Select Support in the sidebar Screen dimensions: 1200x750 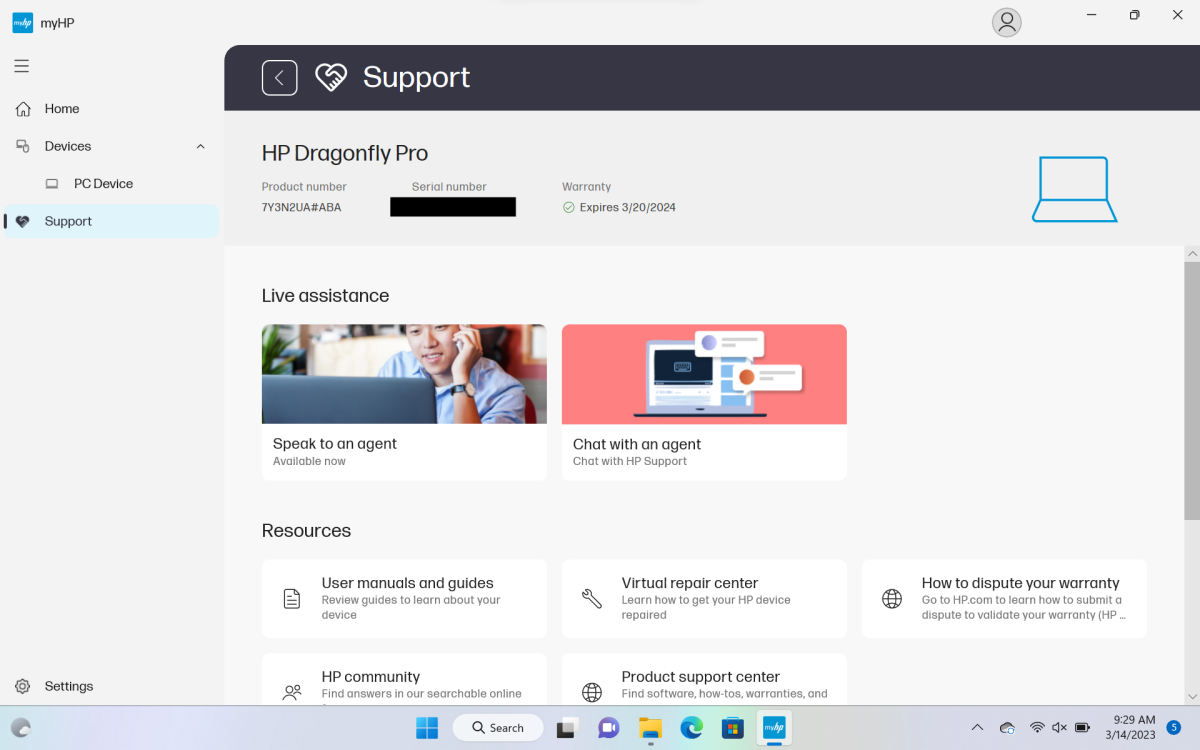point(111,221)
